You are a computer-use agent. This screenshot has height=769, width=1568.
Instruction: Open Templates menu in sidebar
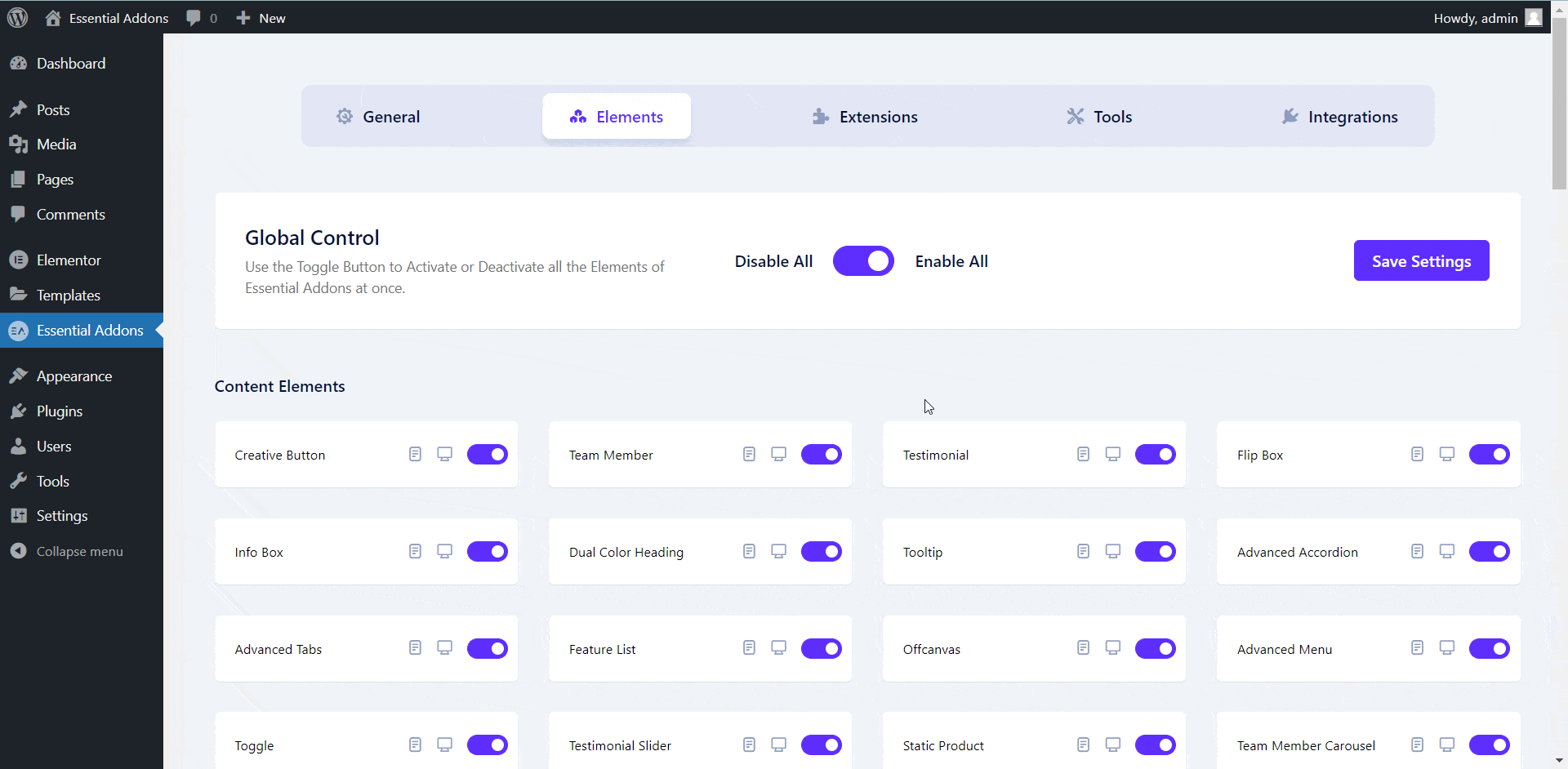coord(82,296)
